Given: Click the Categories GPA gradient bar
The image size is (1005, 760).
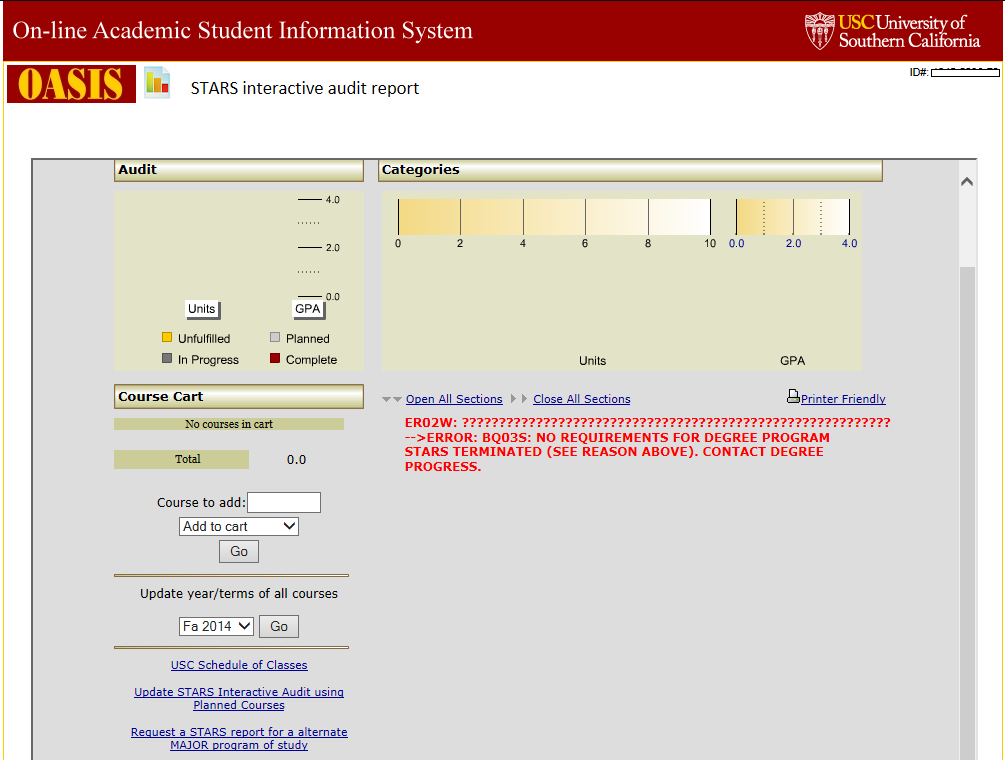Looking at the screenshot, I should click(793, 217).
